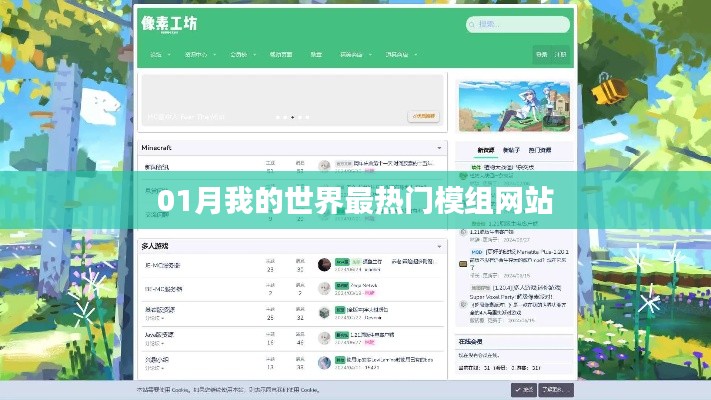
Task: Collapse the Minecraft forum category
Action: (x=439, y=147)
